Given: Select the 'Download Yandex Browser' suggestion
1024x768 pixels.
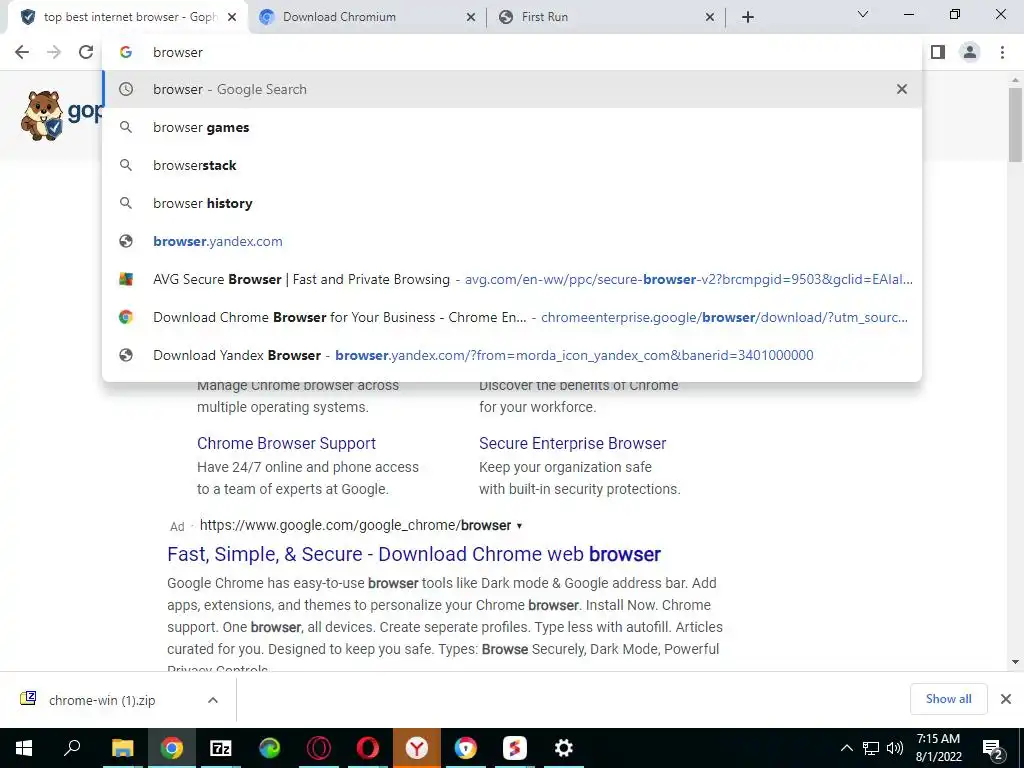Looking at the screenshot, I should [x=512, y=355].
